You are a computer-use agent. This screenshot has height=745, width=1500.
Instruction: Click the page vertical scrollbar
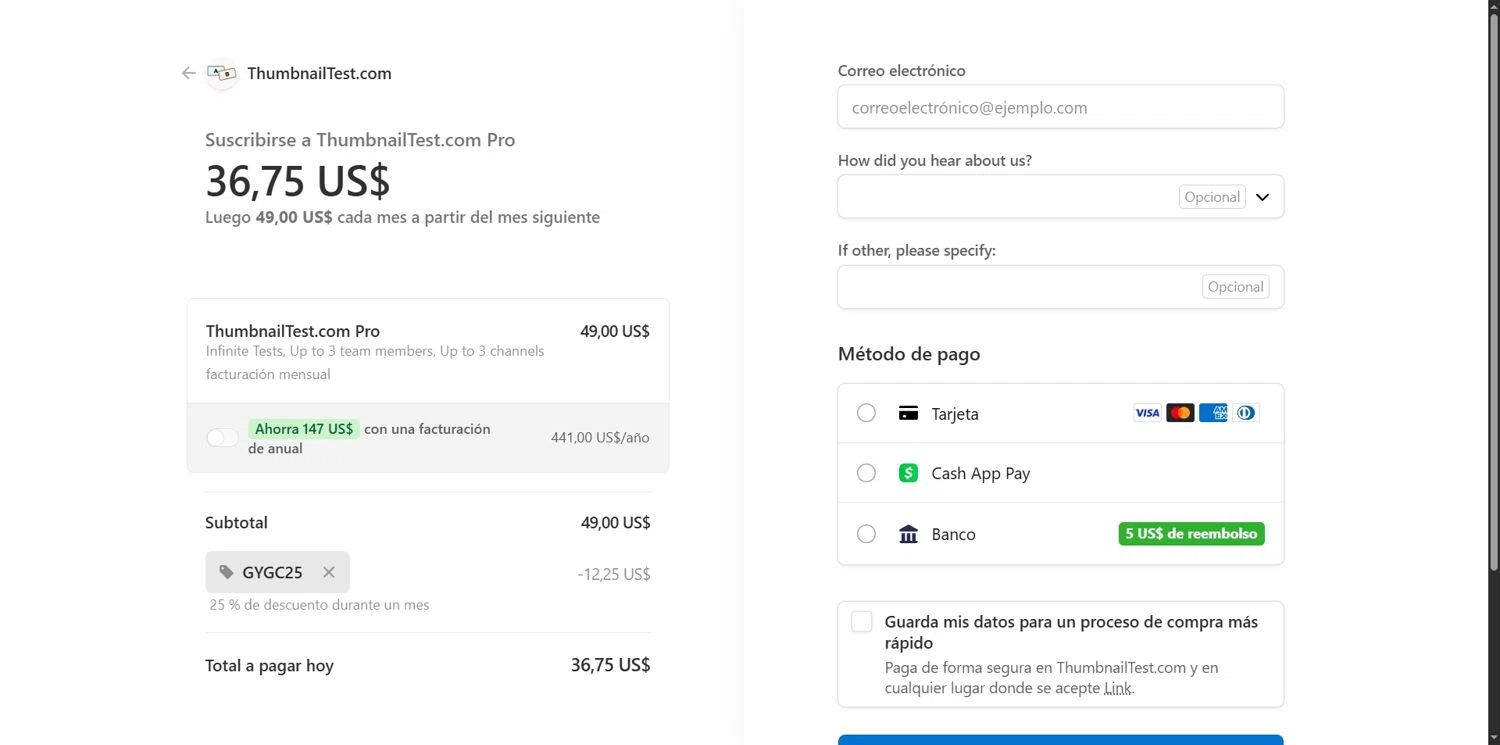click(x=1494, y=300)
